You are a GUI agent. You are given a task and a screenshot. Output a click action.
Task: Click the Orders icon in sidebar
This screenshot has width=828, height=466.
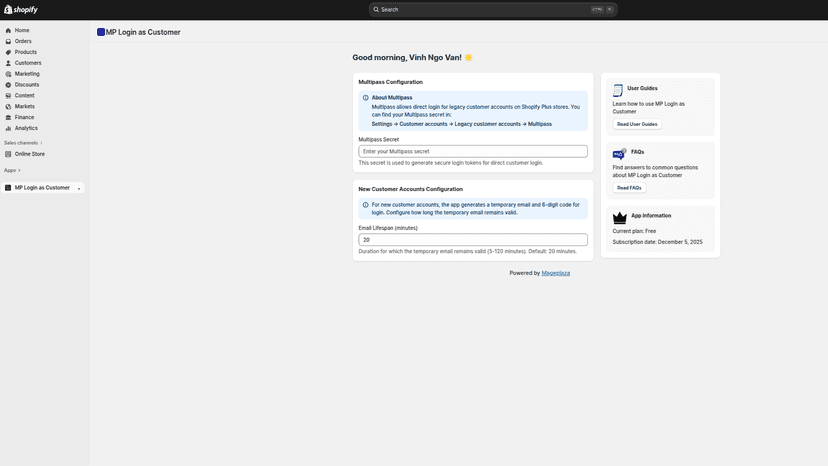click(8, 41)
